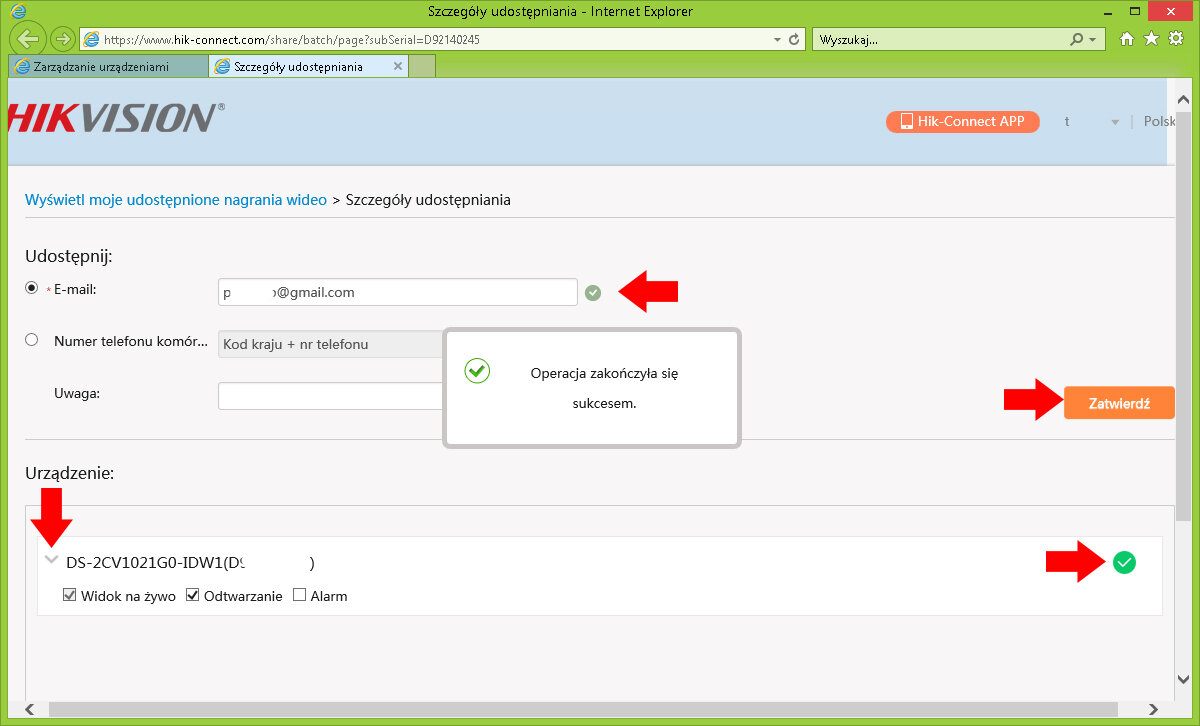Close the Szczegóły udostępniania tab
This screenshot has height=726, width=1200.
tap(398, 67)
